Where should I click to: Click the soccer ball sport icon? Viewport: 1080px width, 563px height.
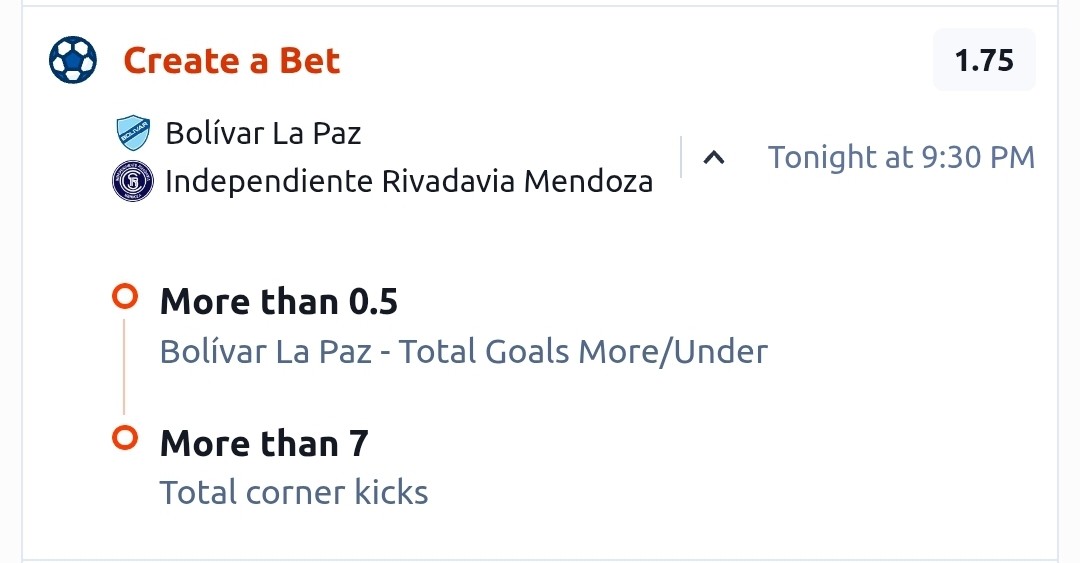pyautogui.click(x=73, y=60)
